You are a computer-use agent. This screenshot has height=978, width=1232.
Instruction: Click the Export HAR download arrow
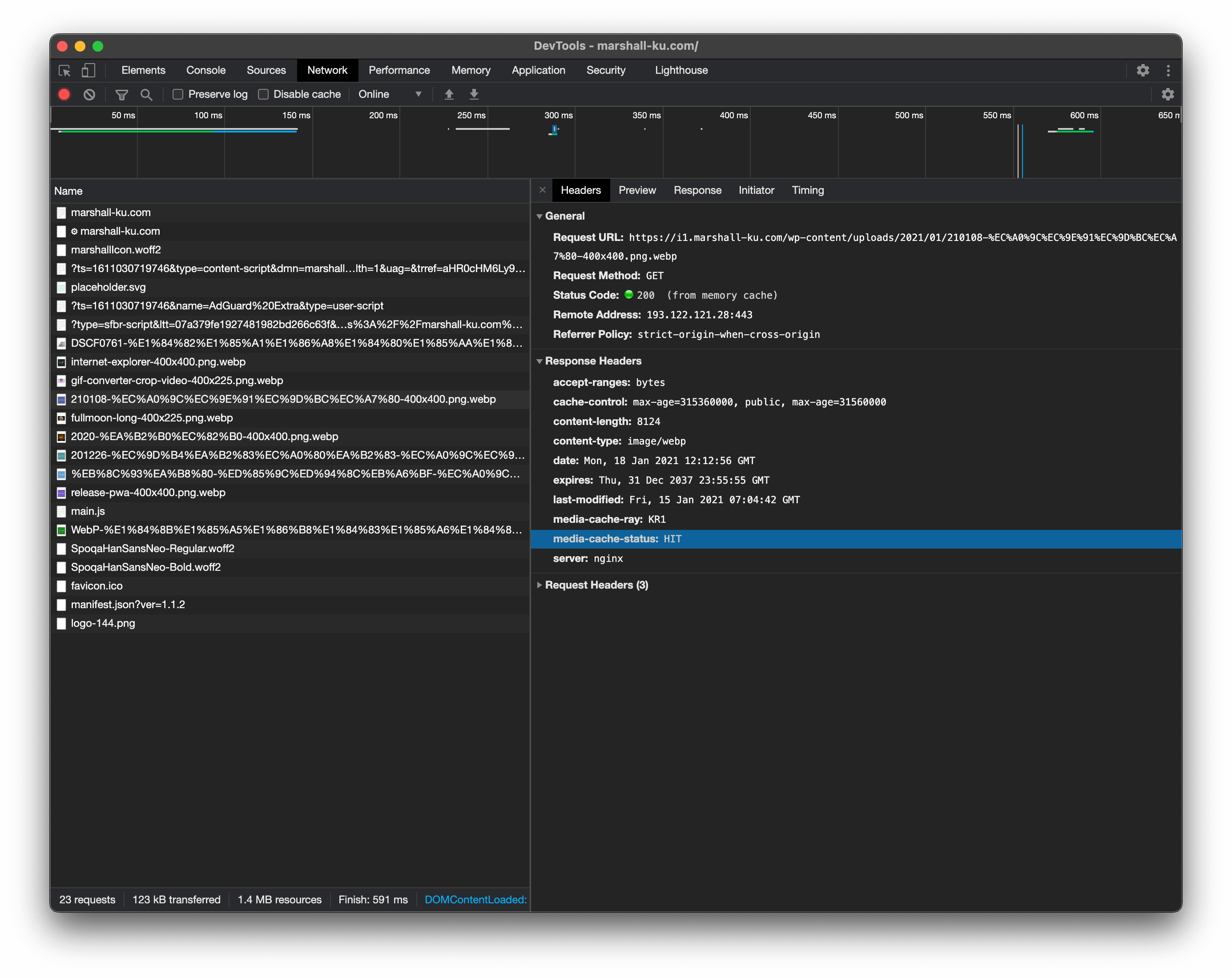(474, 94)
